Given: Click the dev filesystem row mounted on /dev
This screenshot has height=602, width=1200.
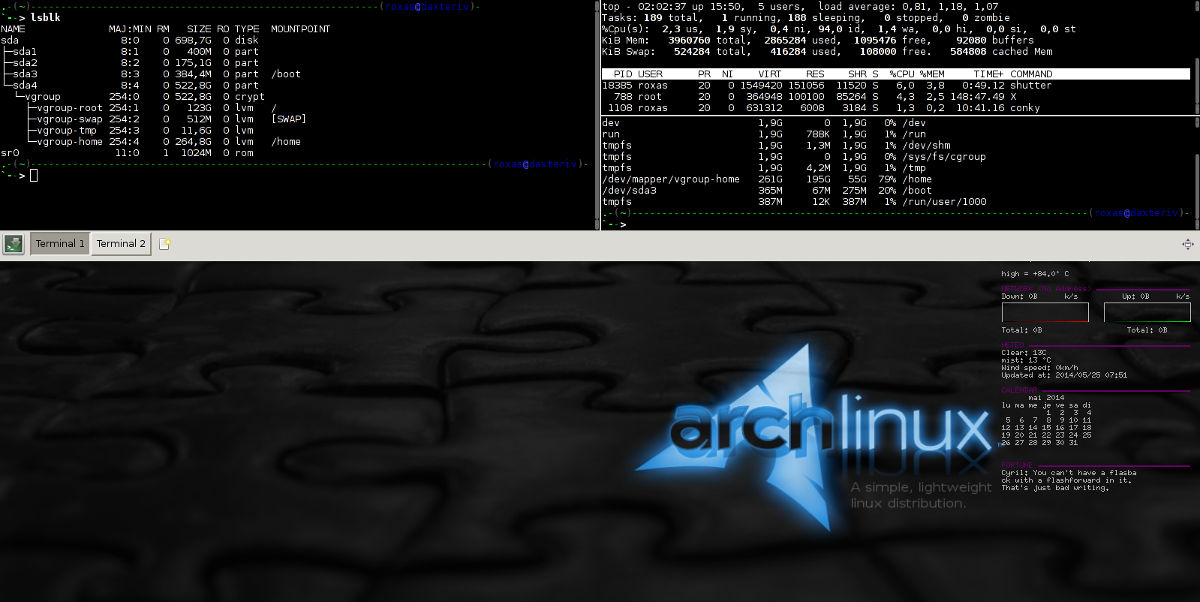Looking at the screenshot, I should [x=765, y=122].
